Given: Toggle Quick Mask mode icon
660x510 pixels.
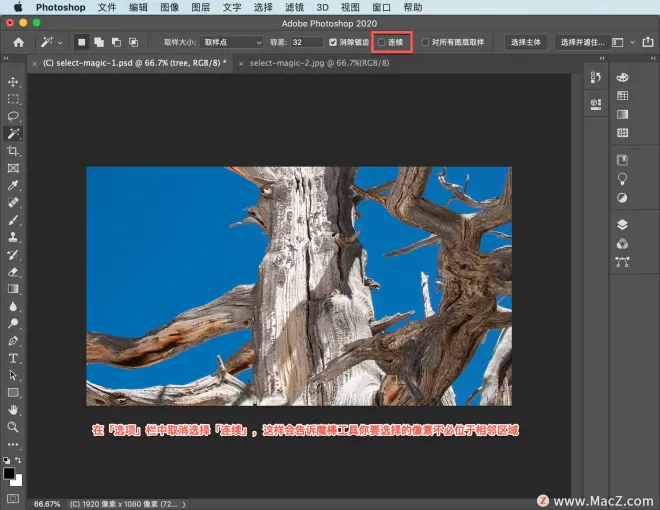Looking at the screenshot, I should [x=13, y=499].
